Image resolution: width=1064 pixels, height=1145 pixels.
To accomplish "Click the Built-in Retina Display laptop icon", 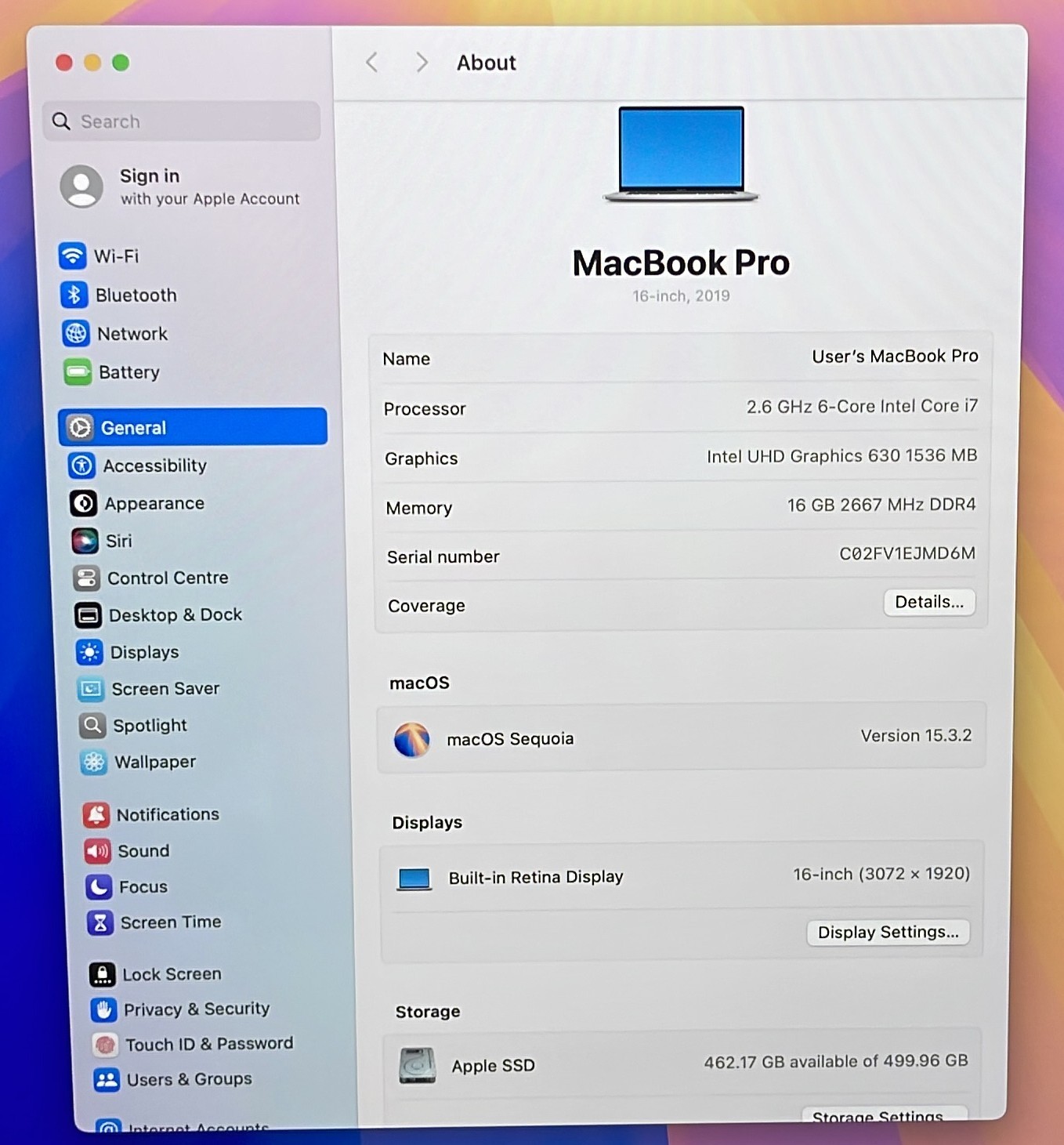I will pyautogui.click(x=414, y=879).
